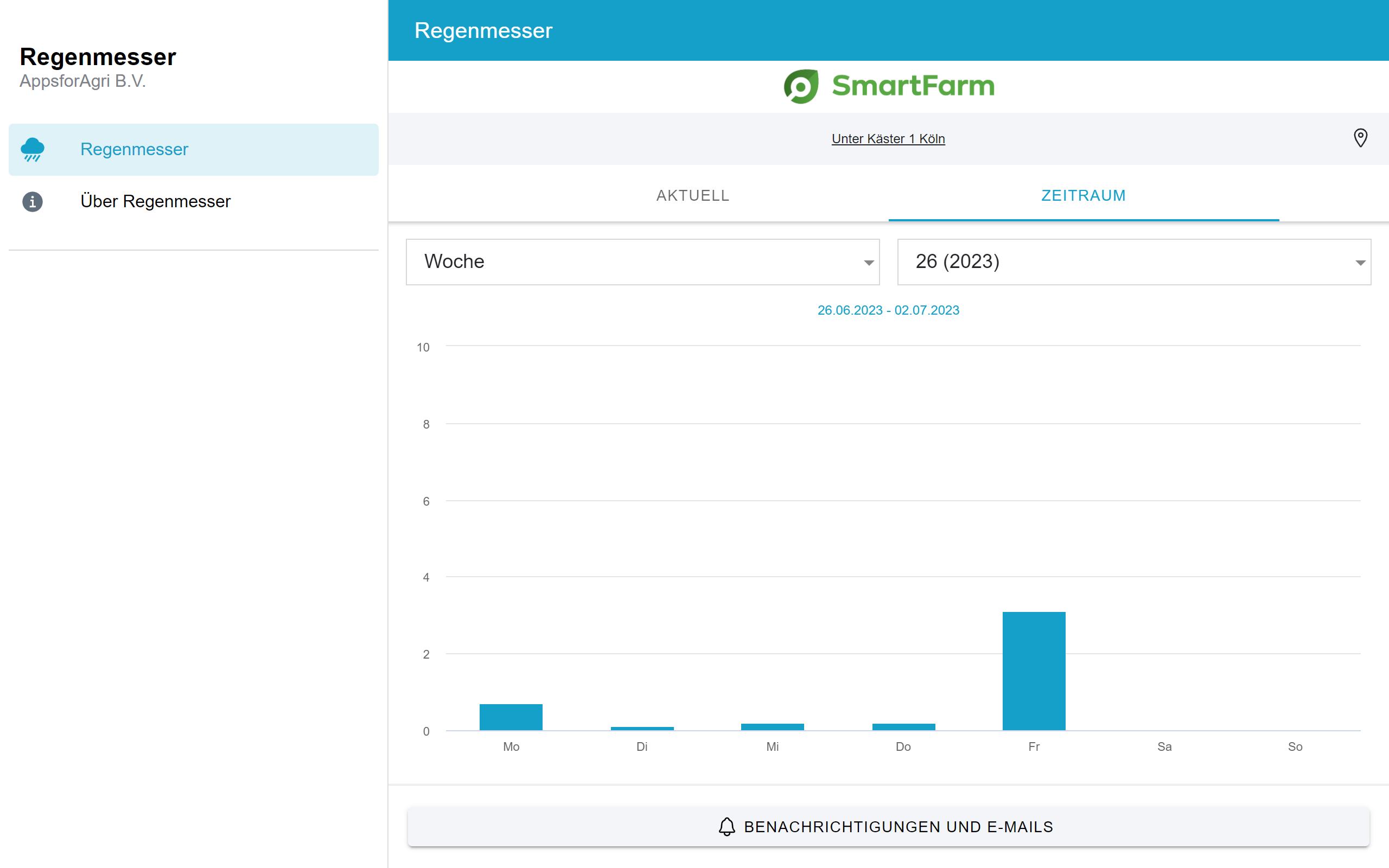This screenshot has height=868, width=1389.
Task: Click the y-axis value 6
Action: (x=426, y=501)
